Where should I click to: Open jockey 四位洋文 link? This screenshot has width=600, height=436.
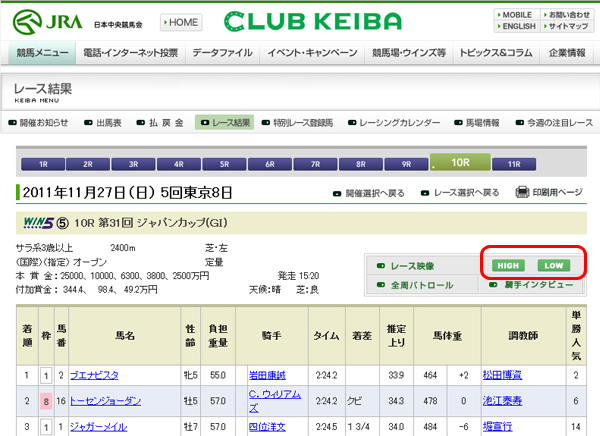[x=267, y=427]
